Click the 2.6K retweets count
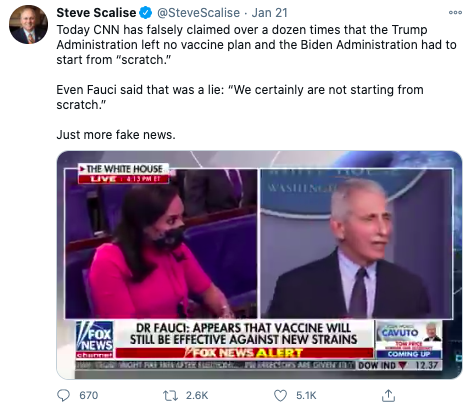The image size is (473, 409). click(197, 395)
